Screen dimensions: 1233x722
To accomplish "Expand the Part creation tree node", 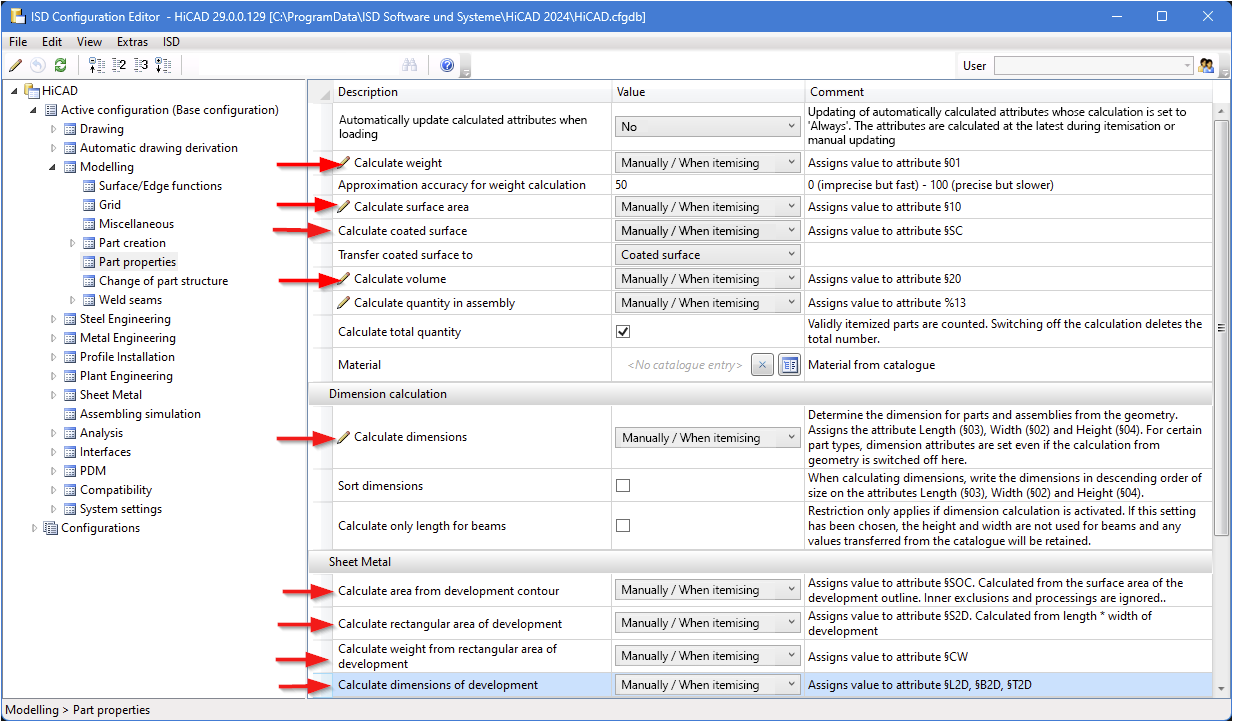I will click(x=73, y=243).
